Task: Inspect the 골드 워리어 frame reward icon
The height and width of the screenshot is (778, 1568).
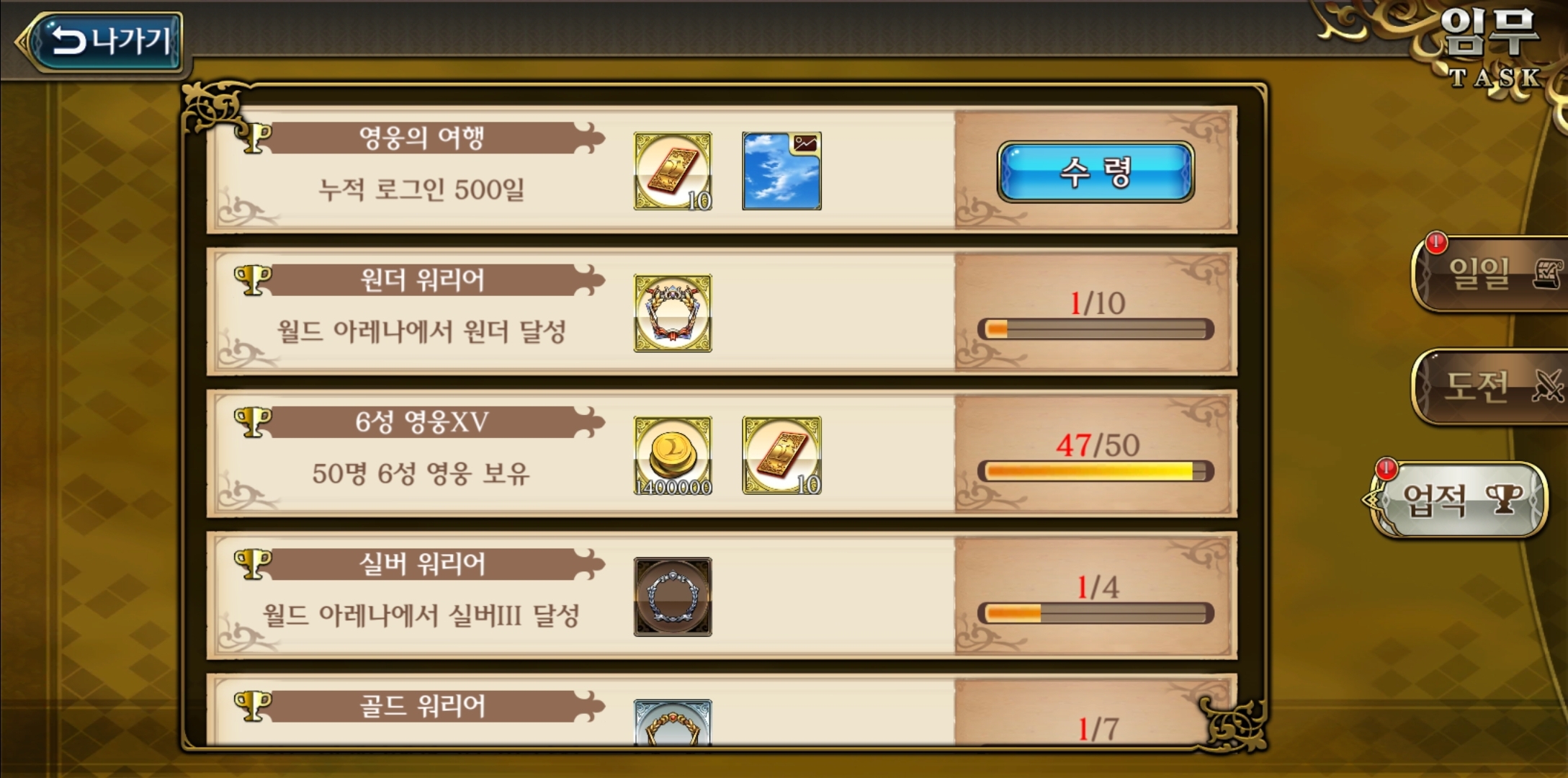Action: [x=673, y=723]
